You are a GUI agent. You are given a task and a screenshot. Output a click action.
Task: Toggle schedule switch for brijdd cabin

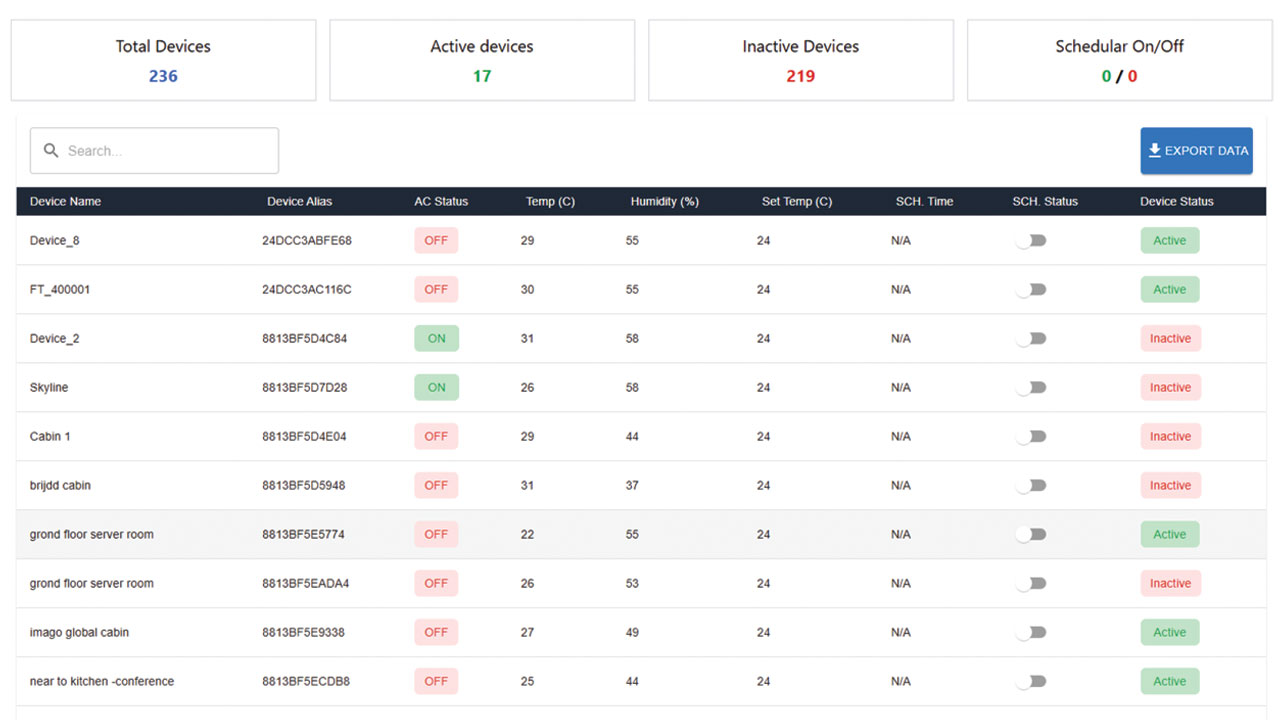coord(1031,486)
